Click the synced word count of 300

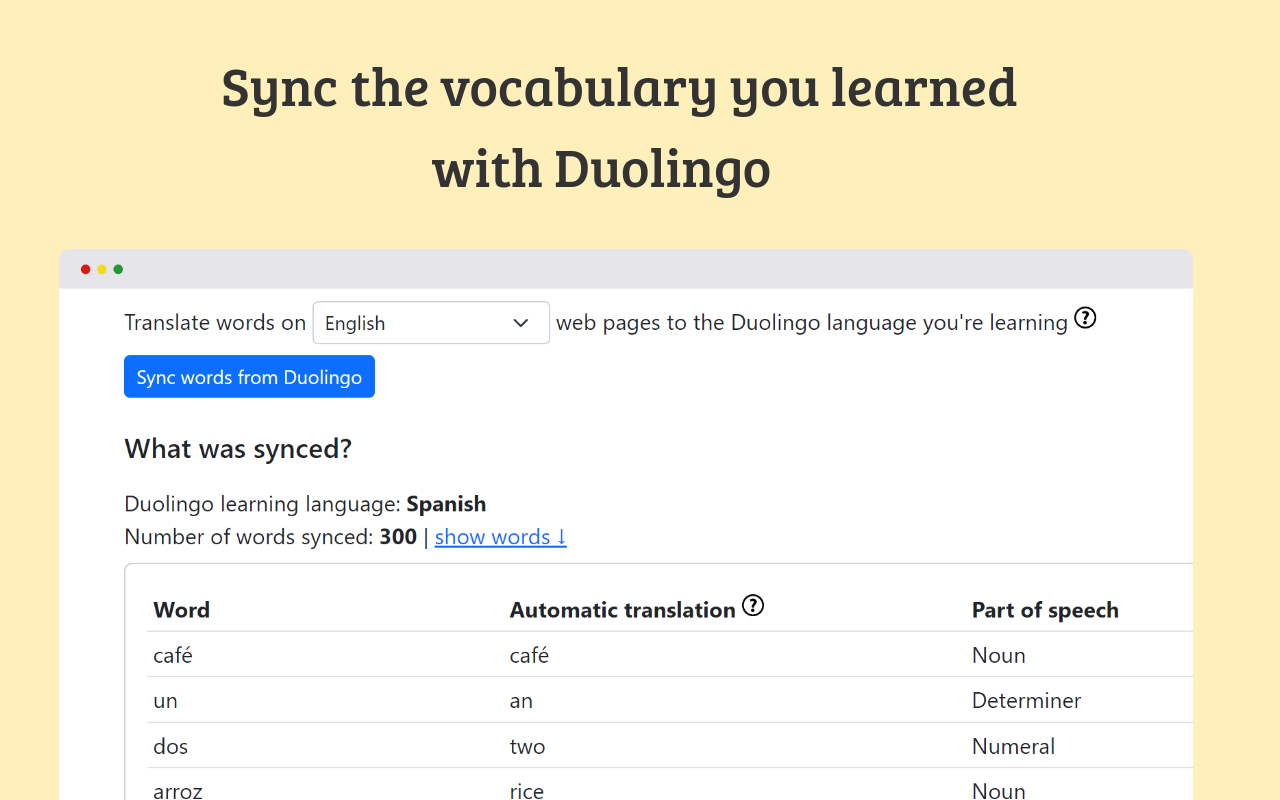tap(398, 536)
